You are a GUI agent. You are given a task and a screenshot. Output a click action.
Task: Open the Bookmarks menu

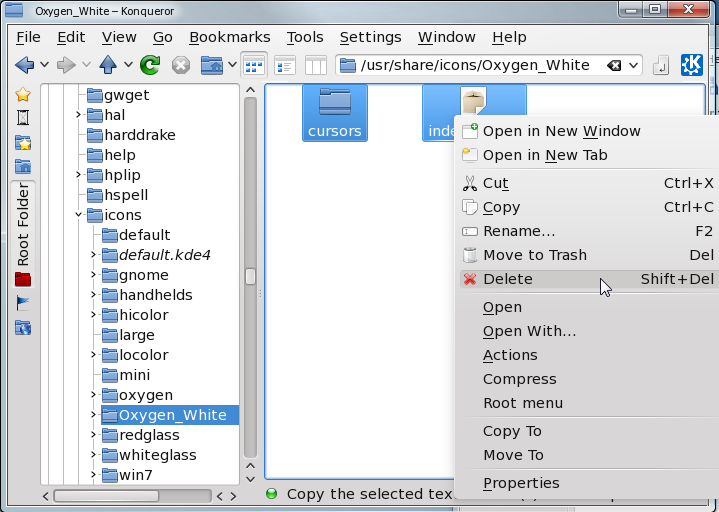[230, 37]
